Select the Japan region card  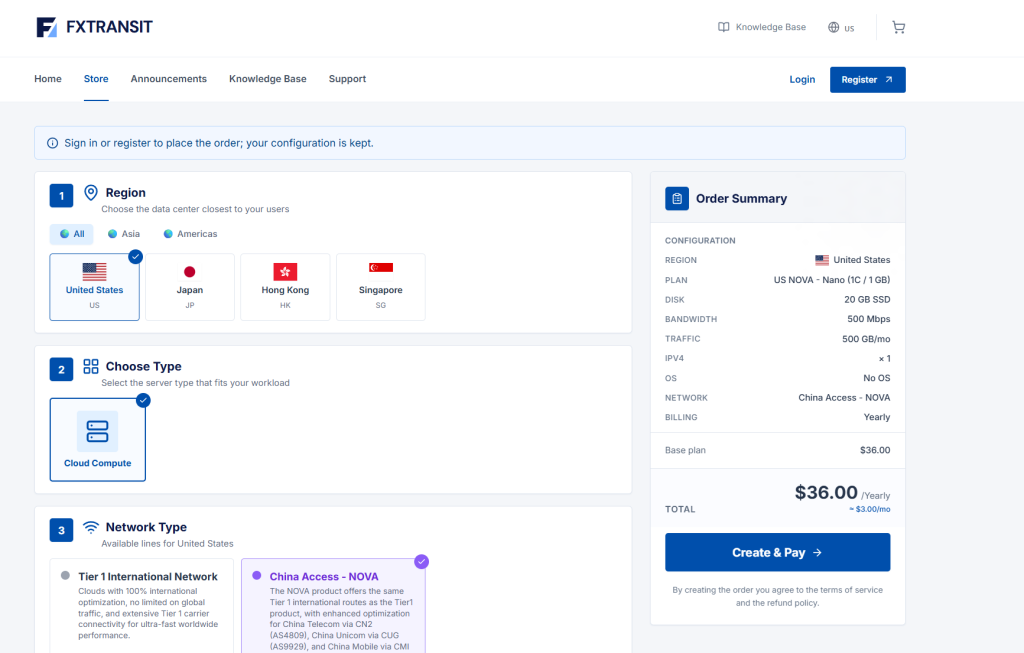pos(189,287)
